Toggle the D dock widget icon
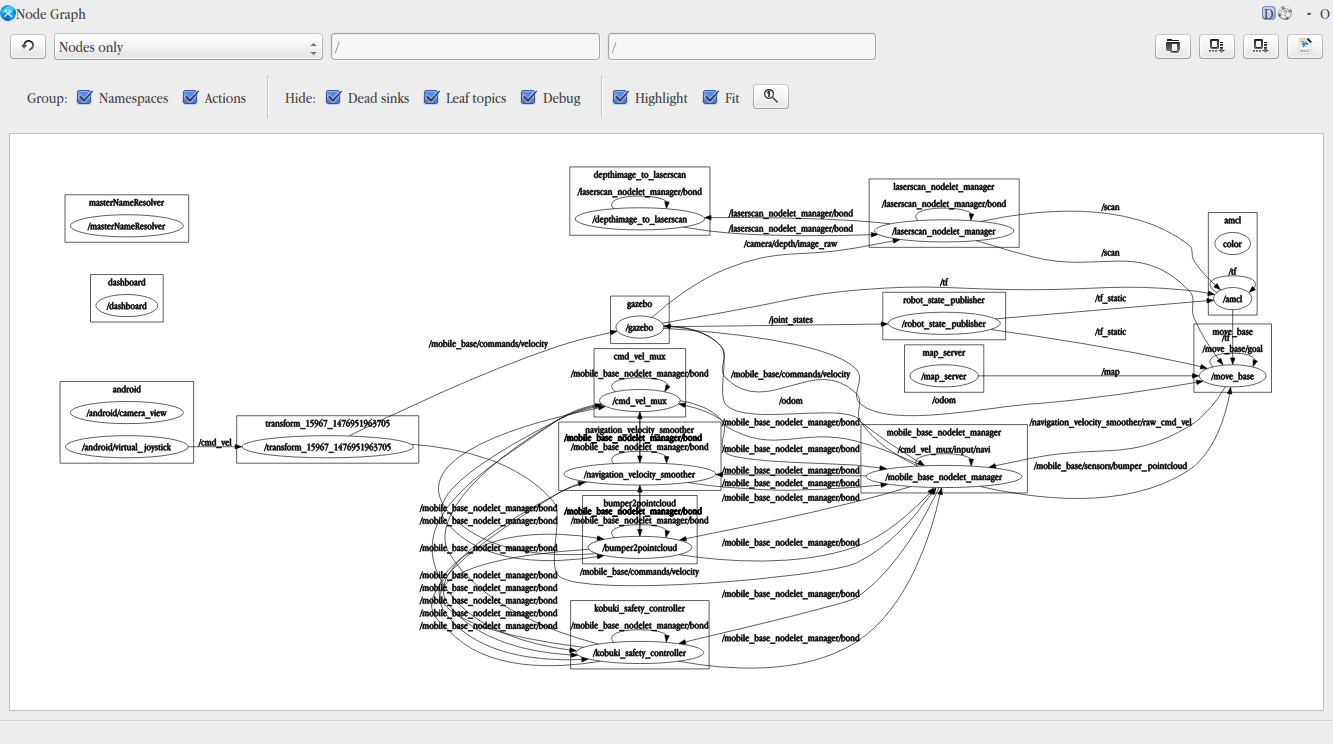Screen dimensions: 1333x744 1268,14
